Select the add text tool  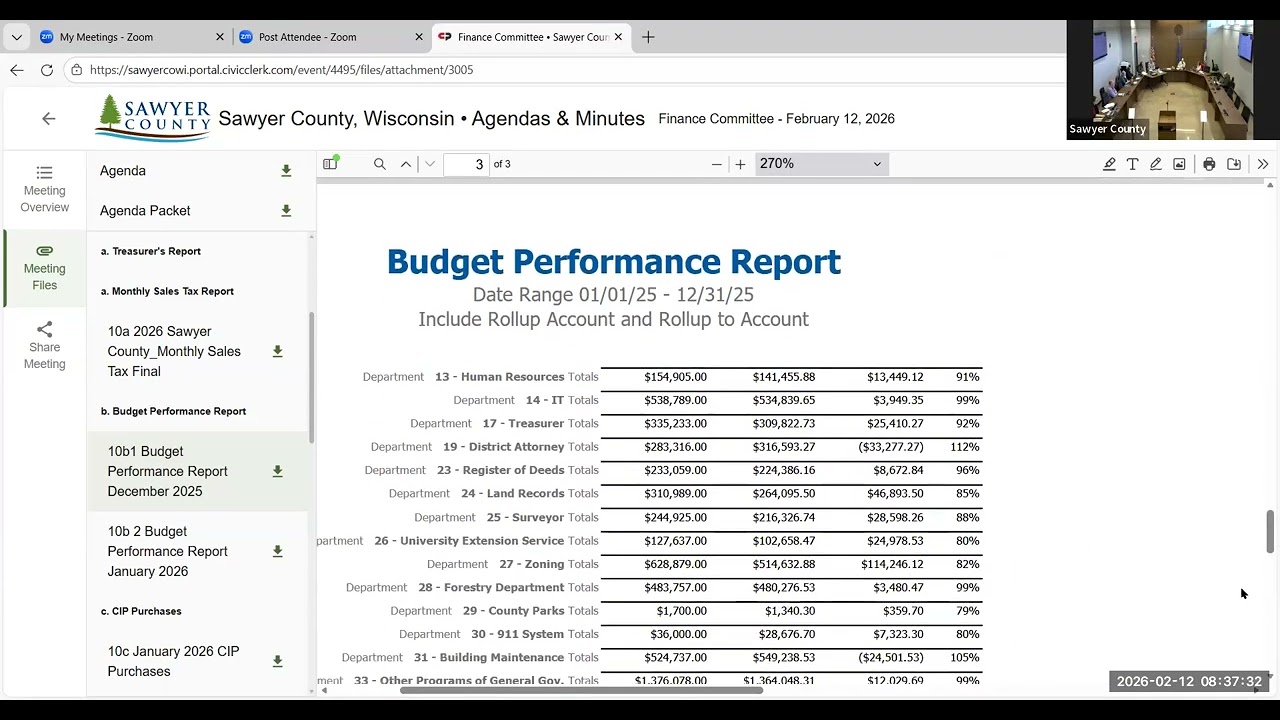pos(1132,164)
